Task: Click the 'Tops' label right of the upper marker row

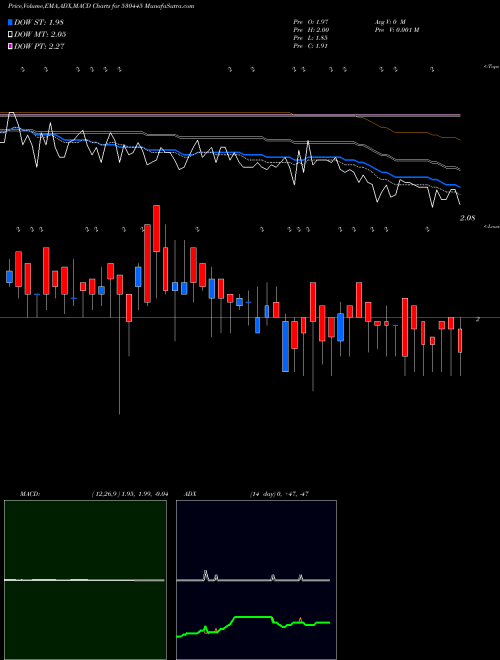Action: [492, 67]
